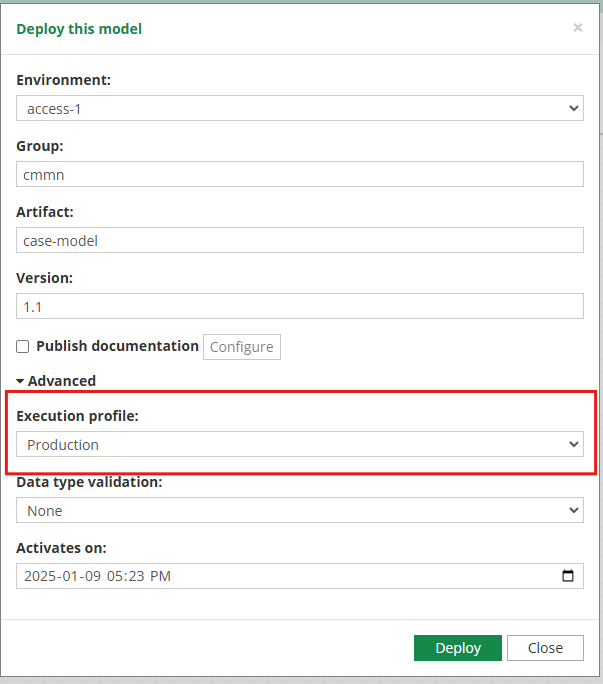Screen dimensions: 603x684
Task: Close the dialog using the X icon
Action: [x=577, y=28]
